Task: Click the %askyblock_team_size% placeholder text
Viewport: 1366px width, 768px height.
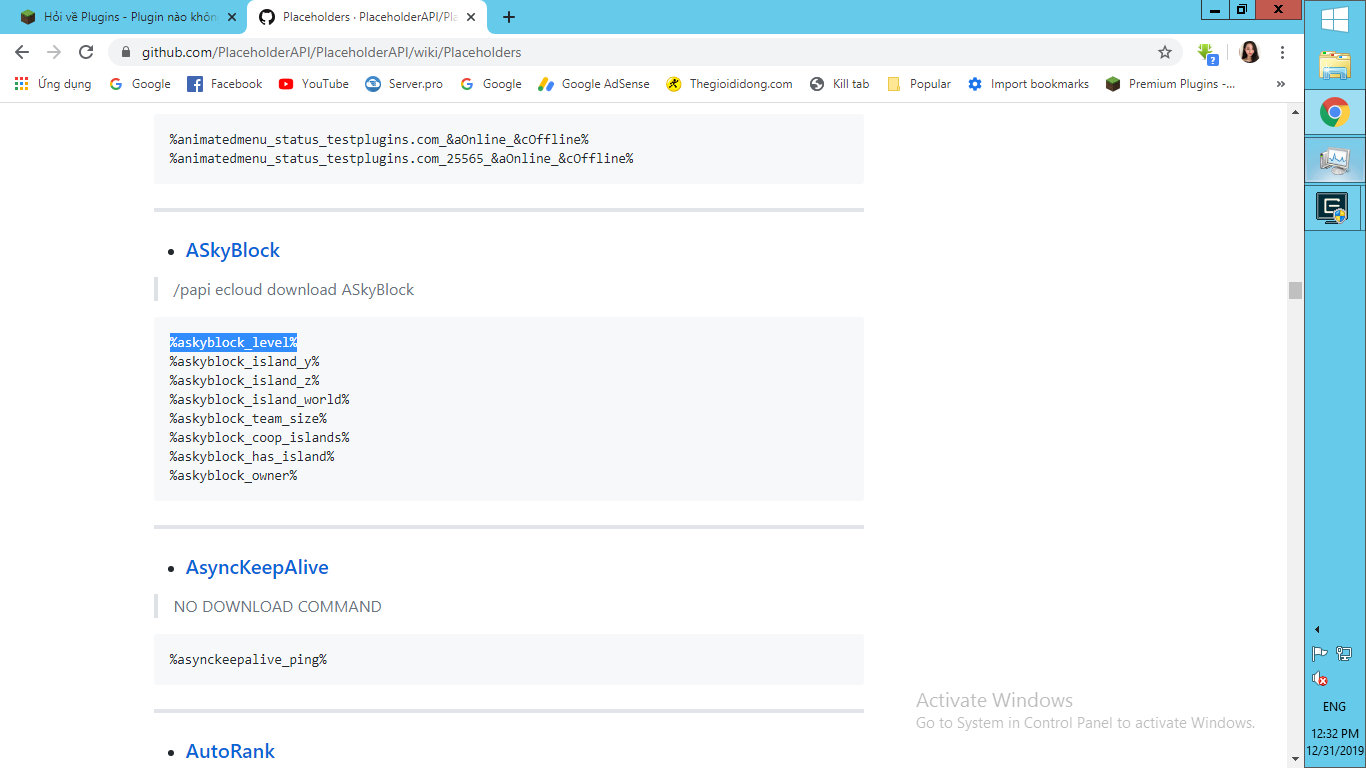Action: (248, 418)
